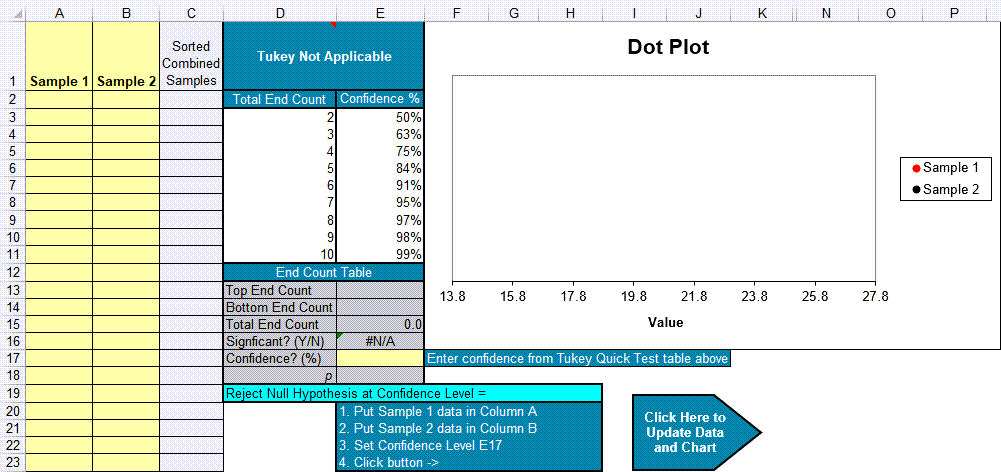Click the Sample 1 header cell

[59, 81]
